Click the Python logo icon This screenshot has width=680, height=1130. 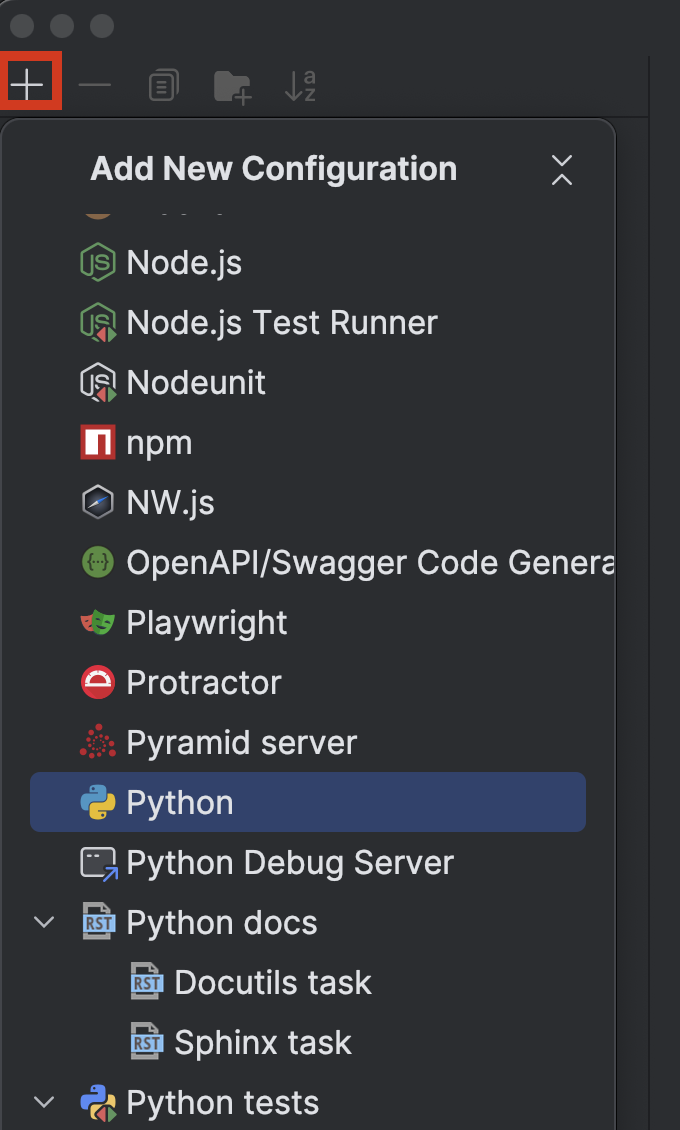(98, 802)
